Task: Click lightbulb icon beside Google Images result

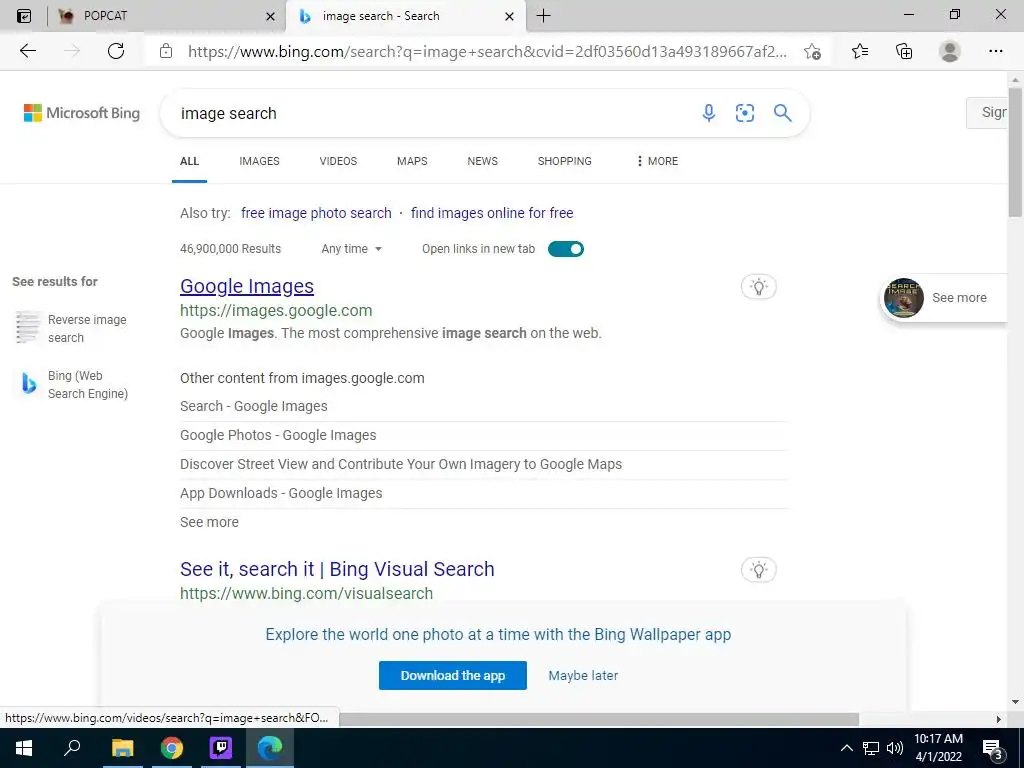Action: click(x=759, y=287)
